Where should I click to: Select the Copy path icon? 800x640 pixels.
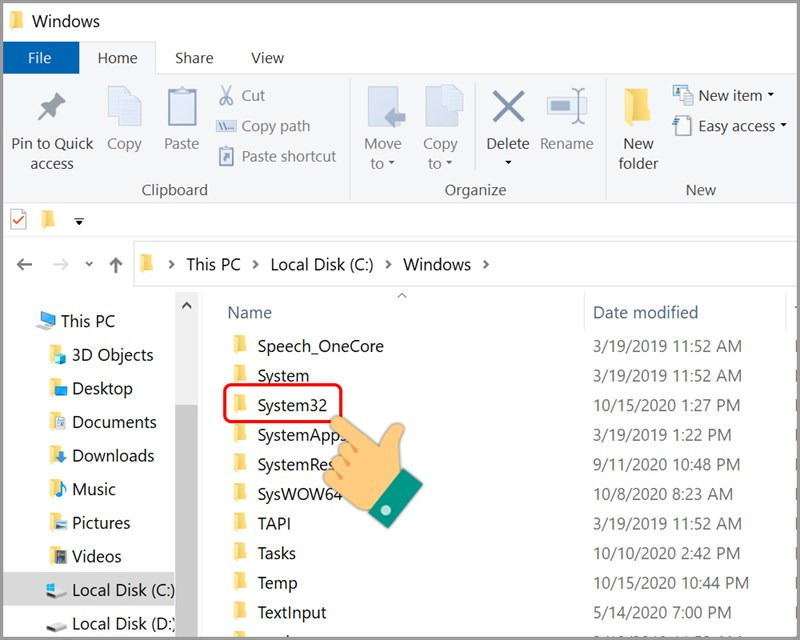(x=226, y=127)
